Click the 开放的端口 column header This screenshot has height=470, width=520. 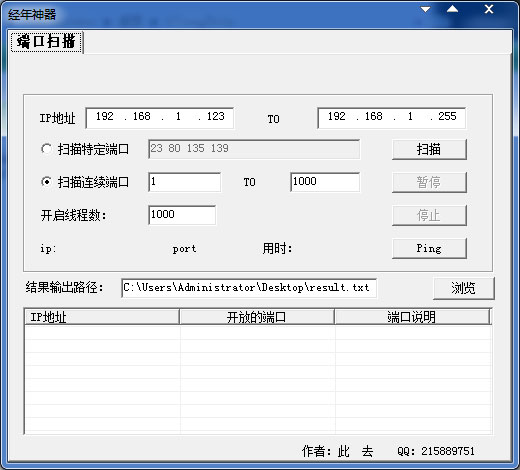(257, 317)
